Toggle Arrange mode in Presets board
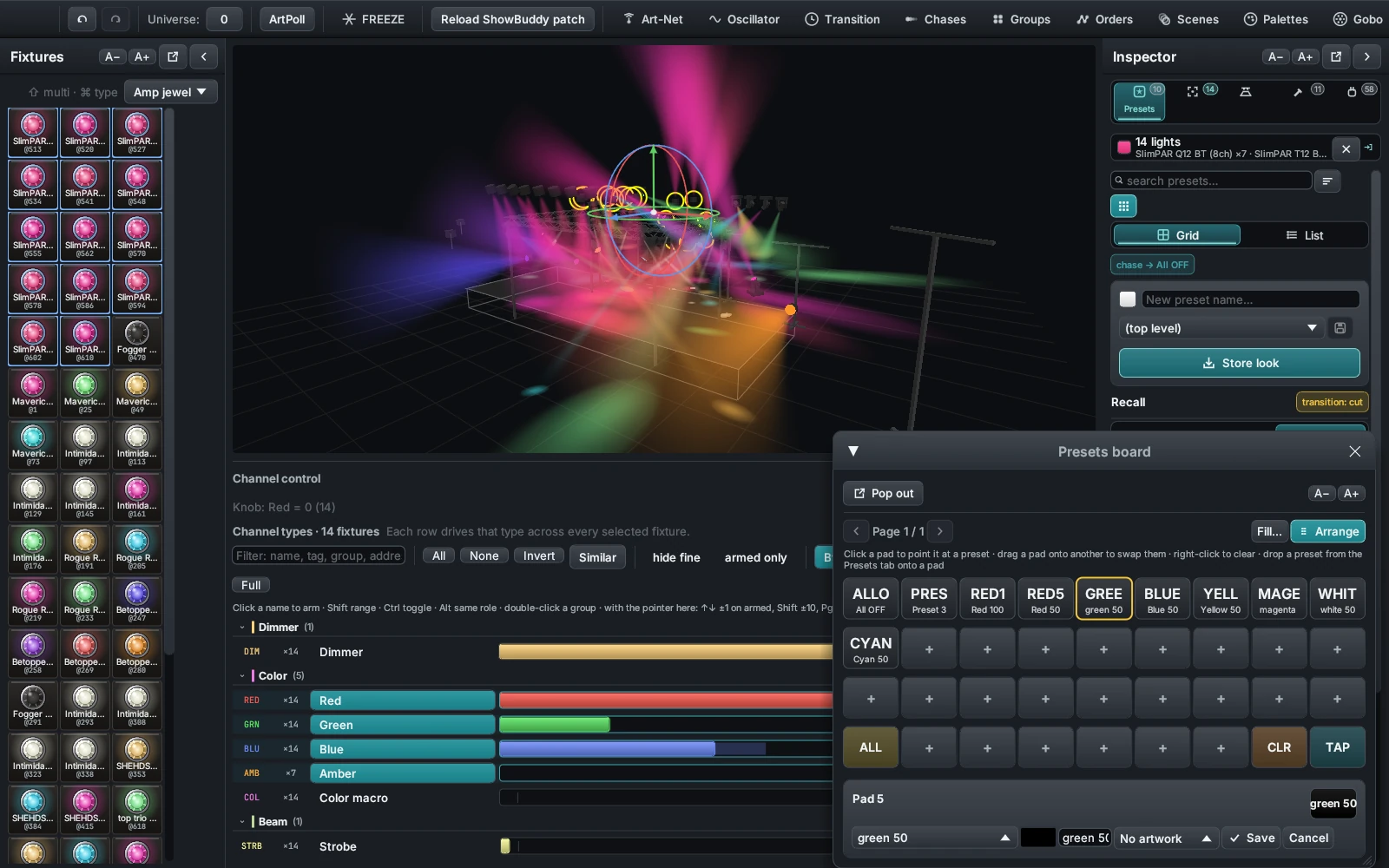 click(x=1328, y=531)
